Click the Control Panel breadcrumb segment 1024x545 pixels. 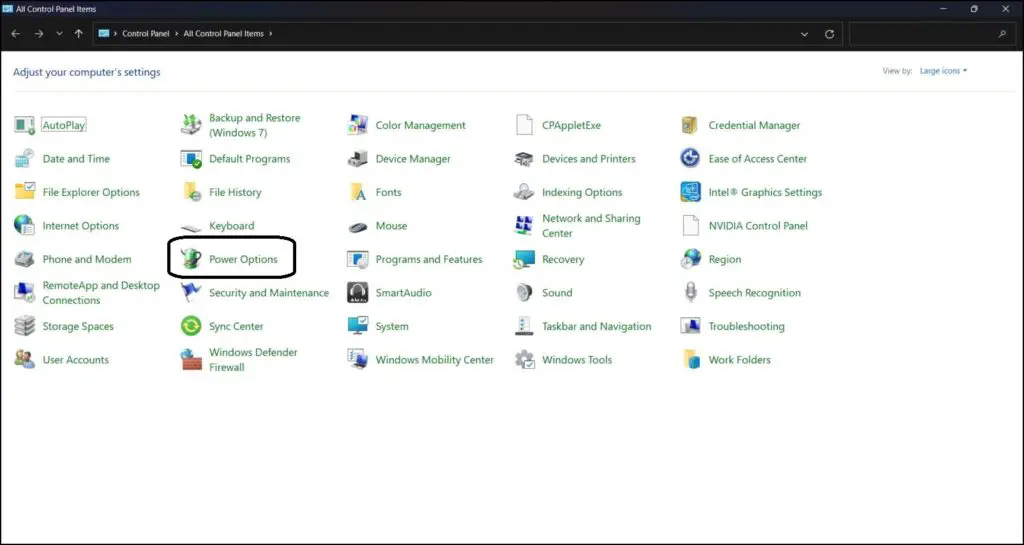[x=147, y=34]
